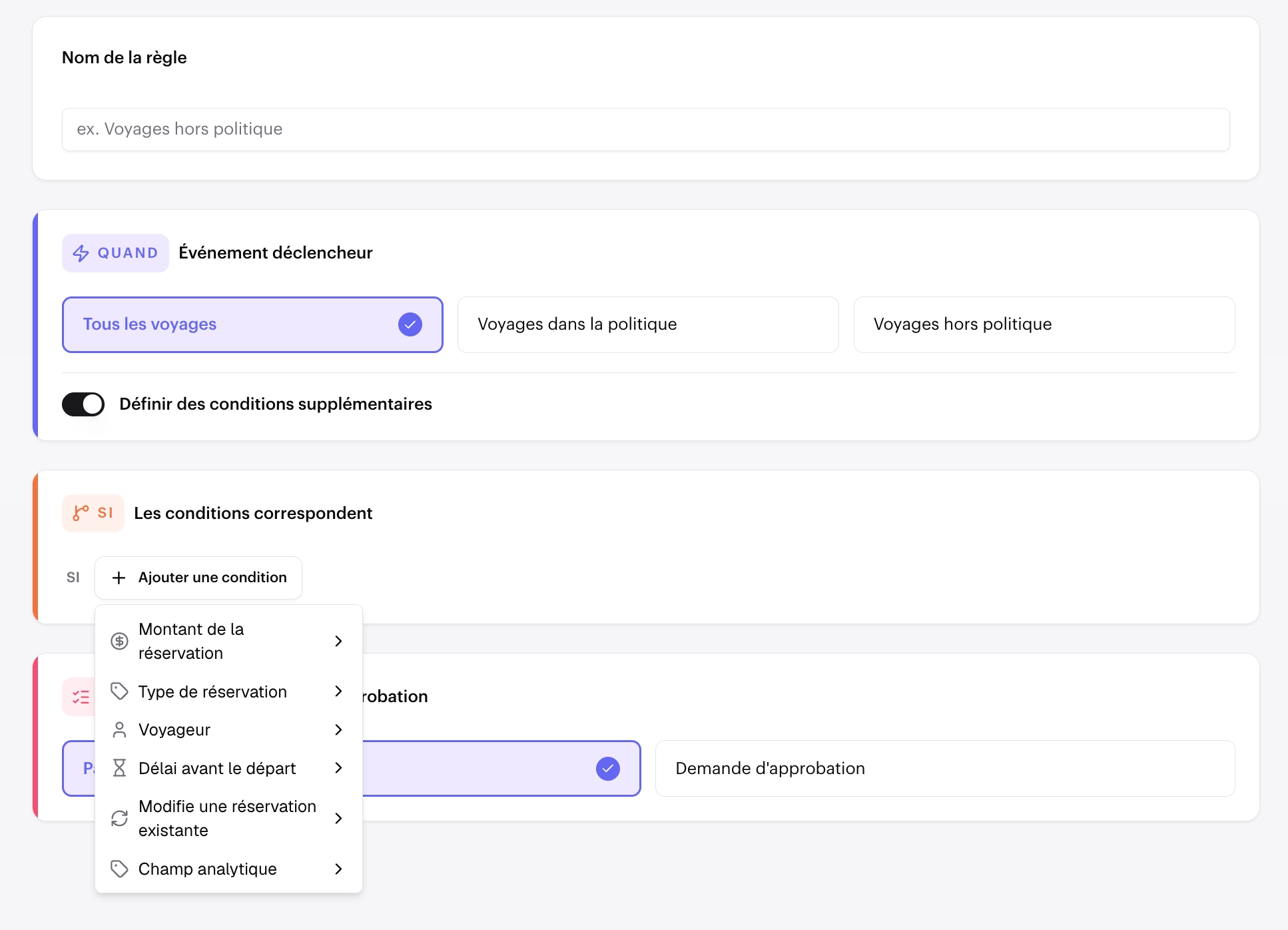The image size is (1288, 930).
Task: Expand Voyageur submenu chevron
Action: [x=338, y=730]
